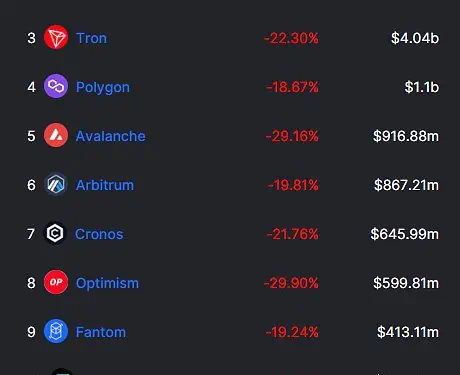This screenshot has width=460, height=375.
Task: Open the Arbitrum chain link
Action: [105, 185]
